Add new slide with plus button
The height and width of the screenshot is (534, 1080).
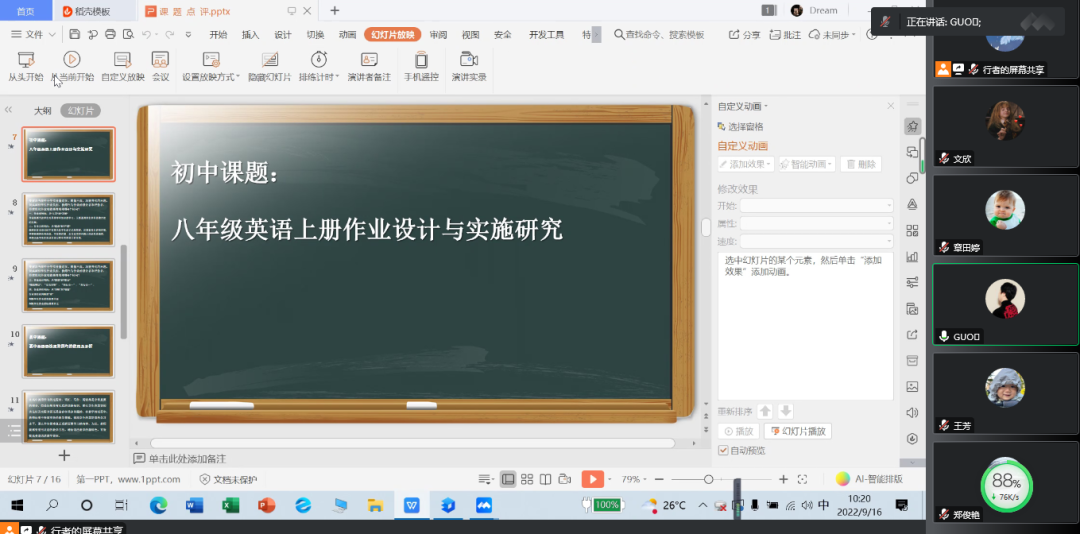64,455
